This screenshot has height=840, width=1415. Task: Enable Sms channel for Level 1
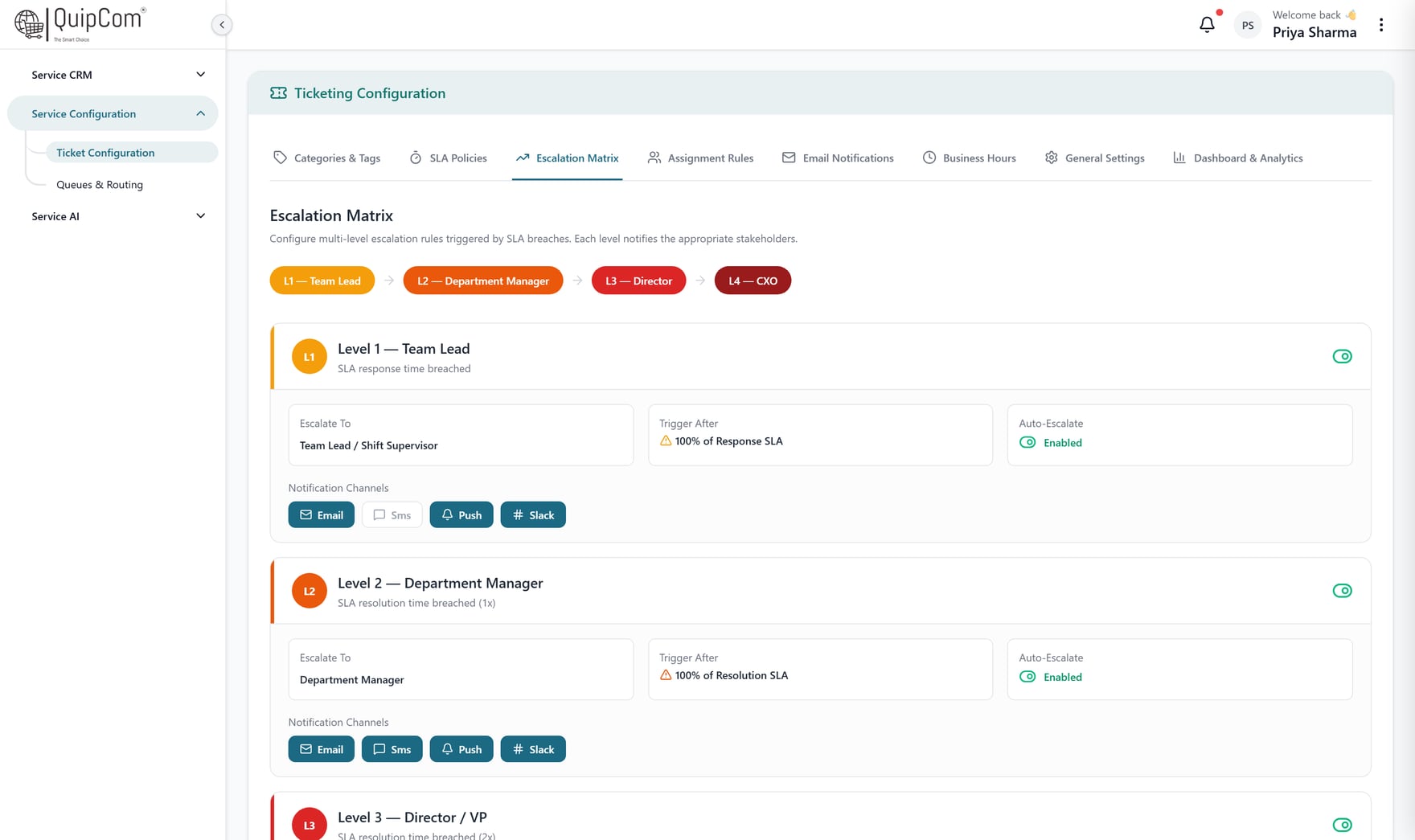[392, 514]
